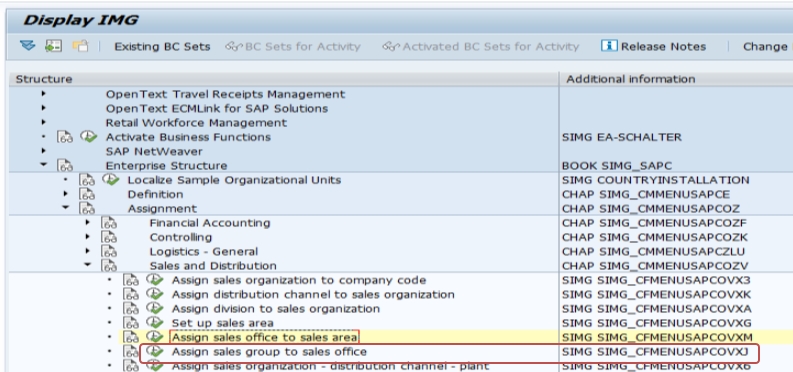Viewport: 793px width, 372px height.
Task: Open documentation icon for Controlling
Action: coord(109,237)
